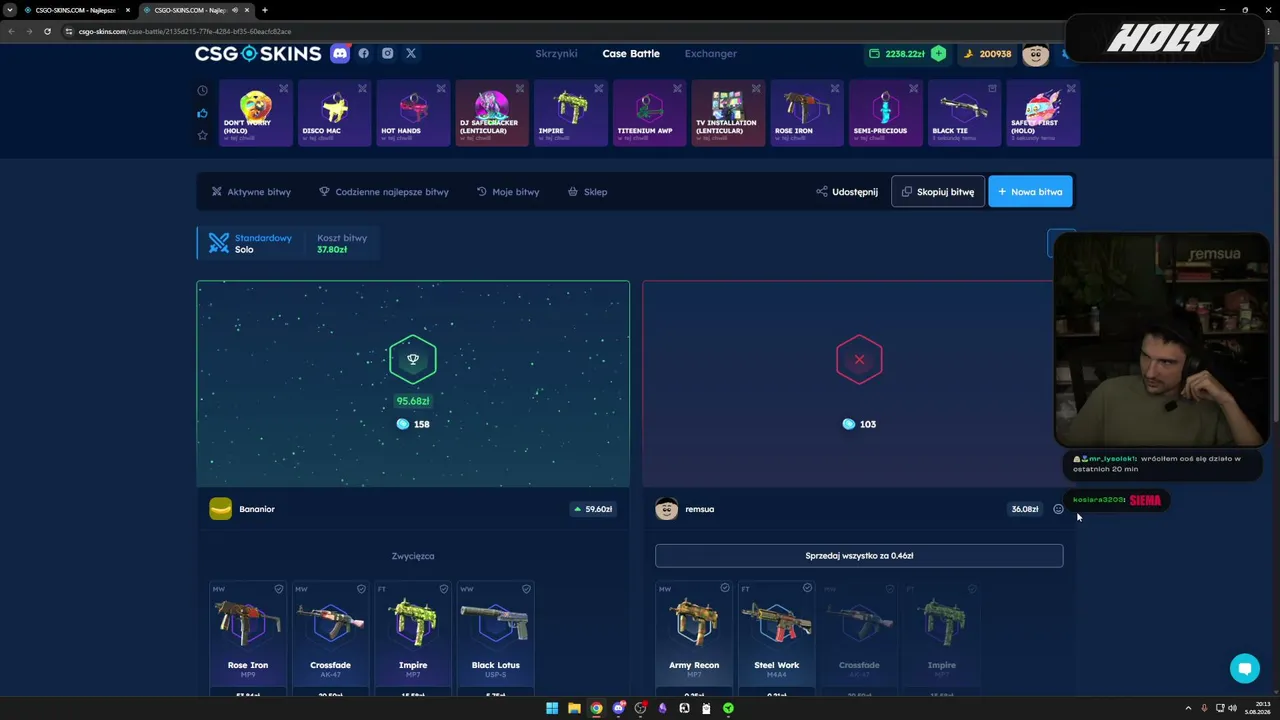The width and height of the screenshot is (1280, 720).
Task: Click the browser address bar URL
Action: 185,31
